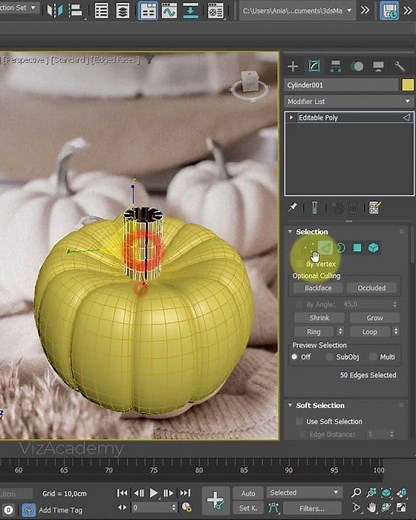Select the Multi preview selection radio
Viewport: 416px width, 520px height.
click(x=373, y=357)
